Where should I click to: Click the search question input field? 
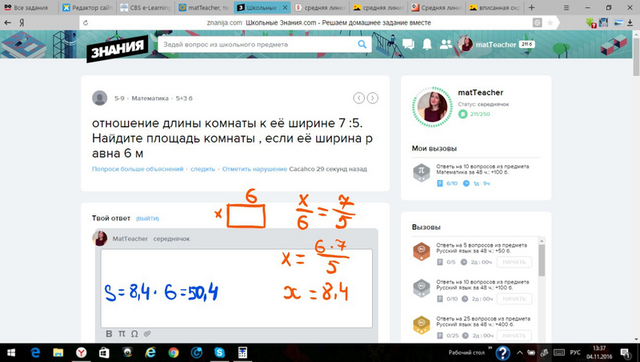[258, 44]
